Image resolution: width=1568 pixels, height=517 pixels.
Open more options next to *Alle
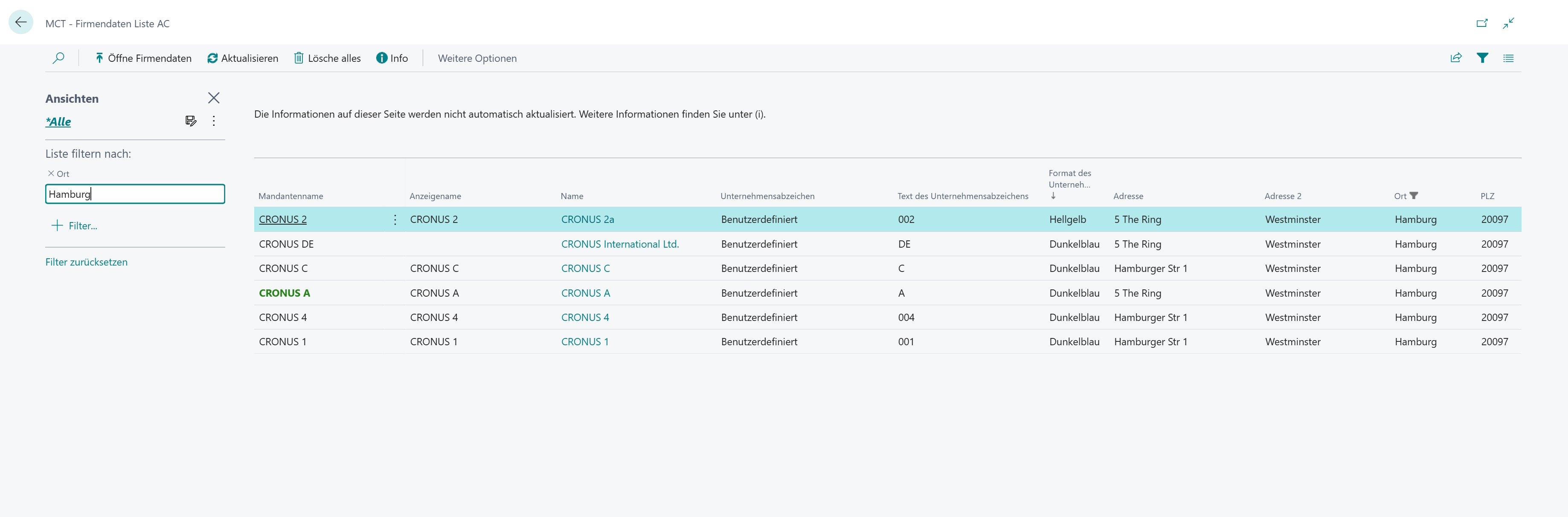214,121
